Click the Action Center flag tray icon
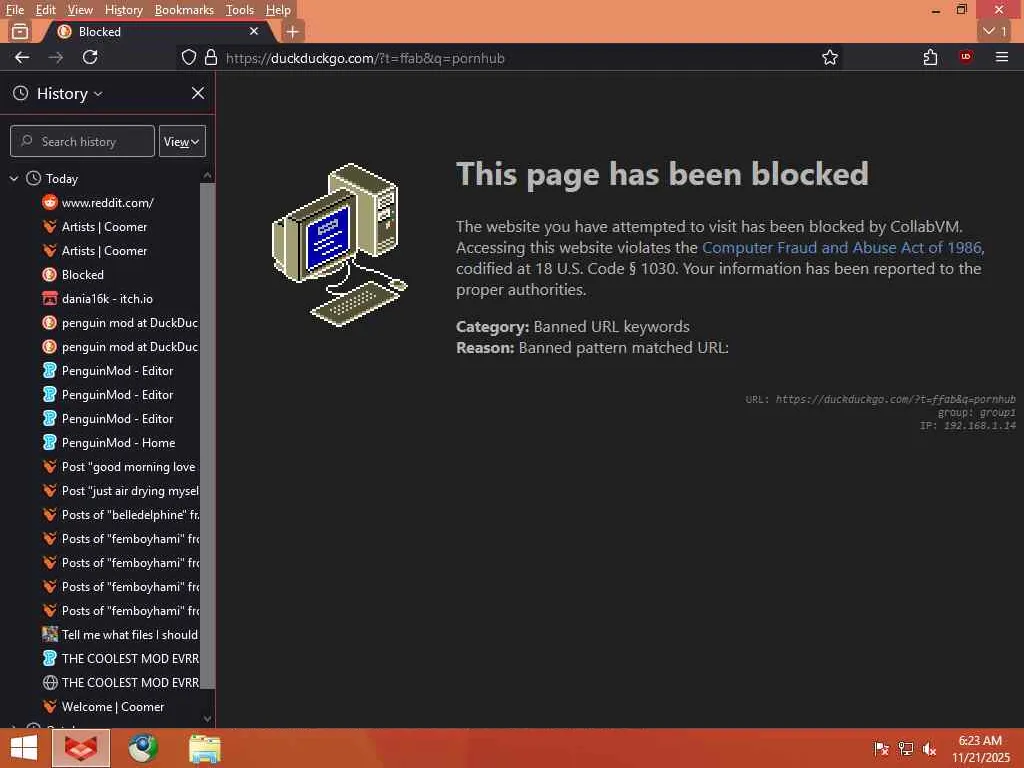The height and width of the screenshot is (768, 1024). 881,748
